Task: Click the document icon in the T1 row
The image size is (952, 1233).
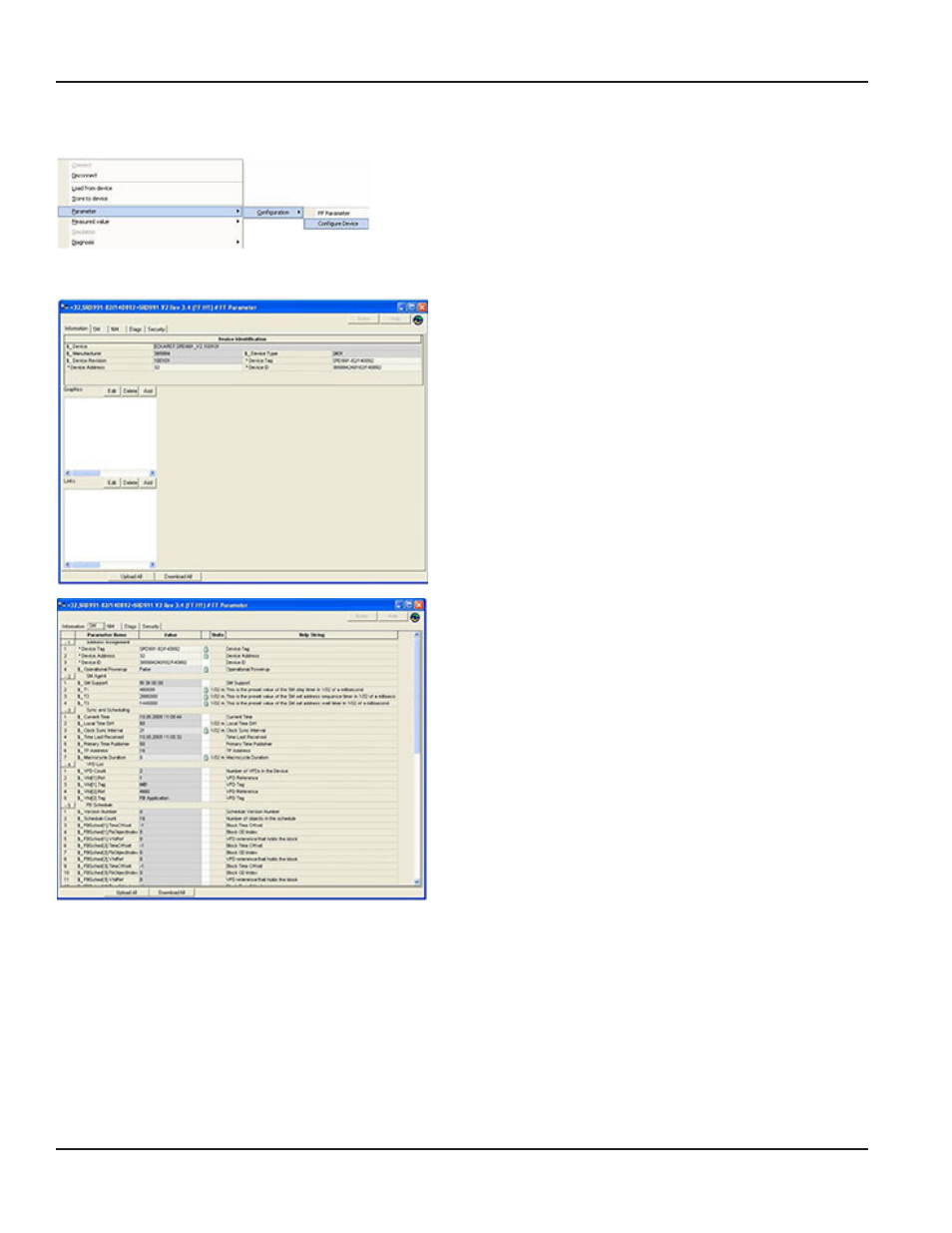Action: tap(206, 690)
